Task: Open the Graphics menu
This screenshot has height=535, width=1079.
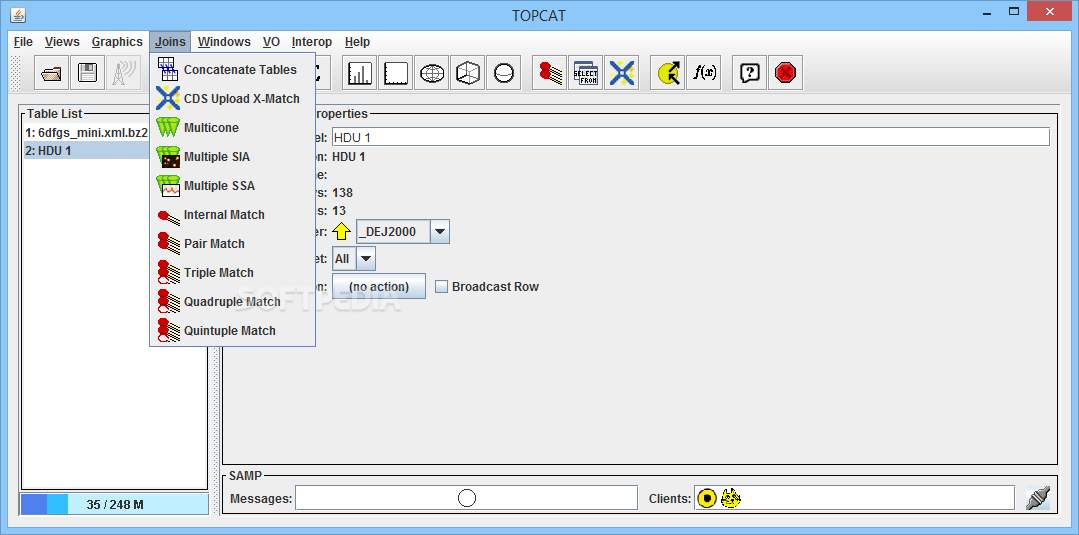Action: [x=117, y=42]
